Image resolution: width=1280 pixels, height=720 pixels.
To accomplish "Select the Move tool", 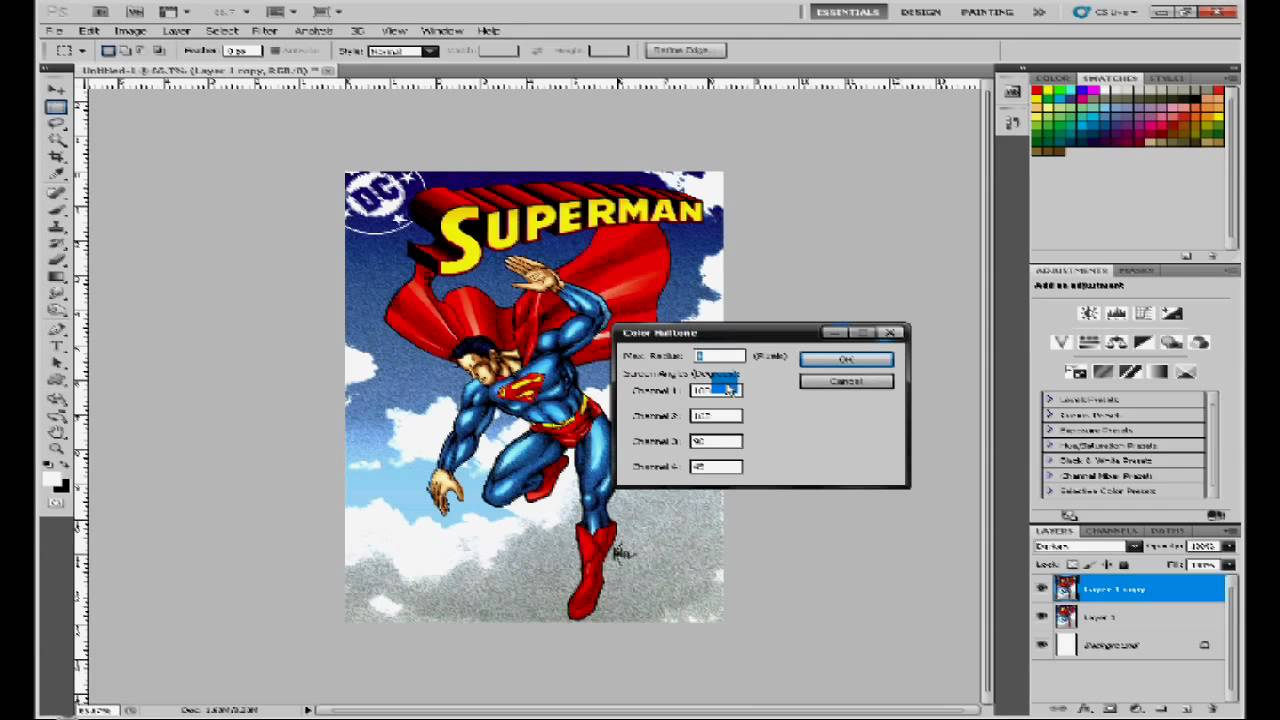I will coord(55,90).
